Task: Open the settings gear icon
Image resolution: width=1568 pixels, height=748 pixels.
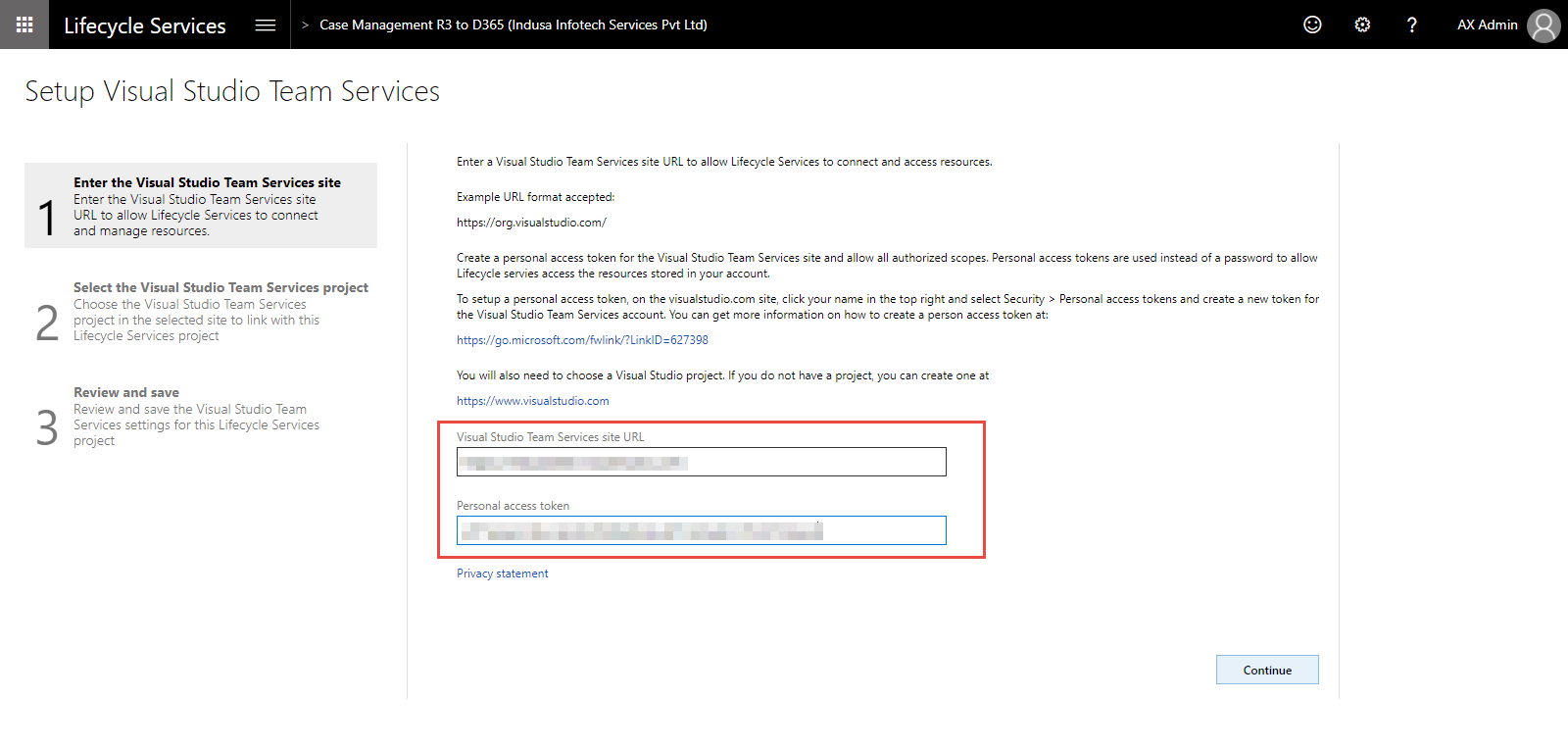Action: coord(1362,25)
